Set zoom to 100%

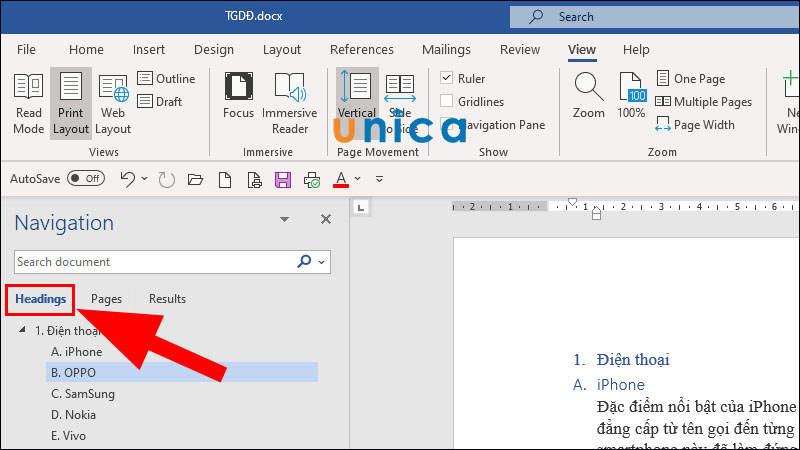pyautogui.click(x=631, y=97)
